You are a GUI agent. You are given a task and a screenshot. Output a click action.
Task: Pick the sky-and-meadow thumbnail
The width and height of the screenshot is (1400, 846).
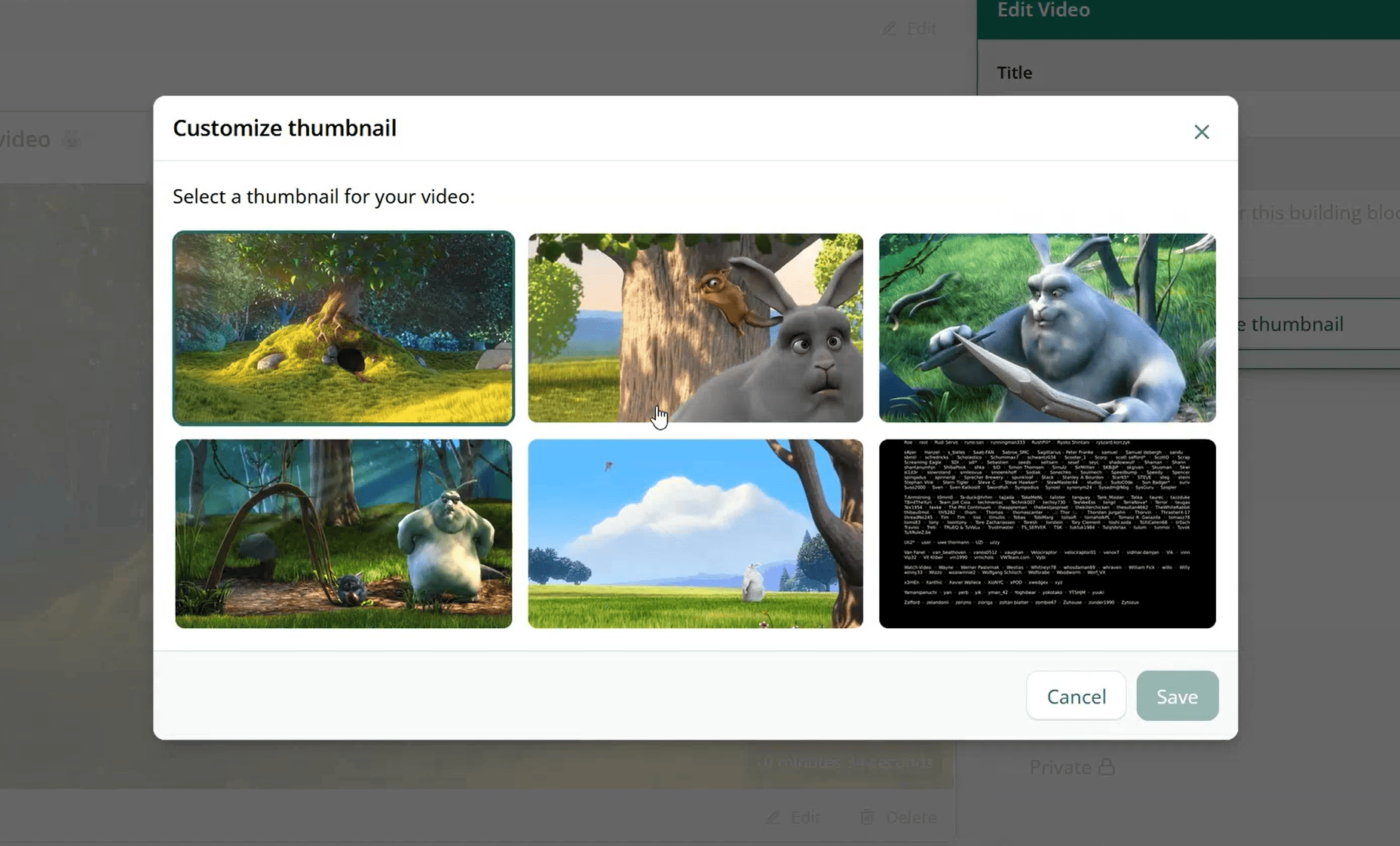pos(695,533)
